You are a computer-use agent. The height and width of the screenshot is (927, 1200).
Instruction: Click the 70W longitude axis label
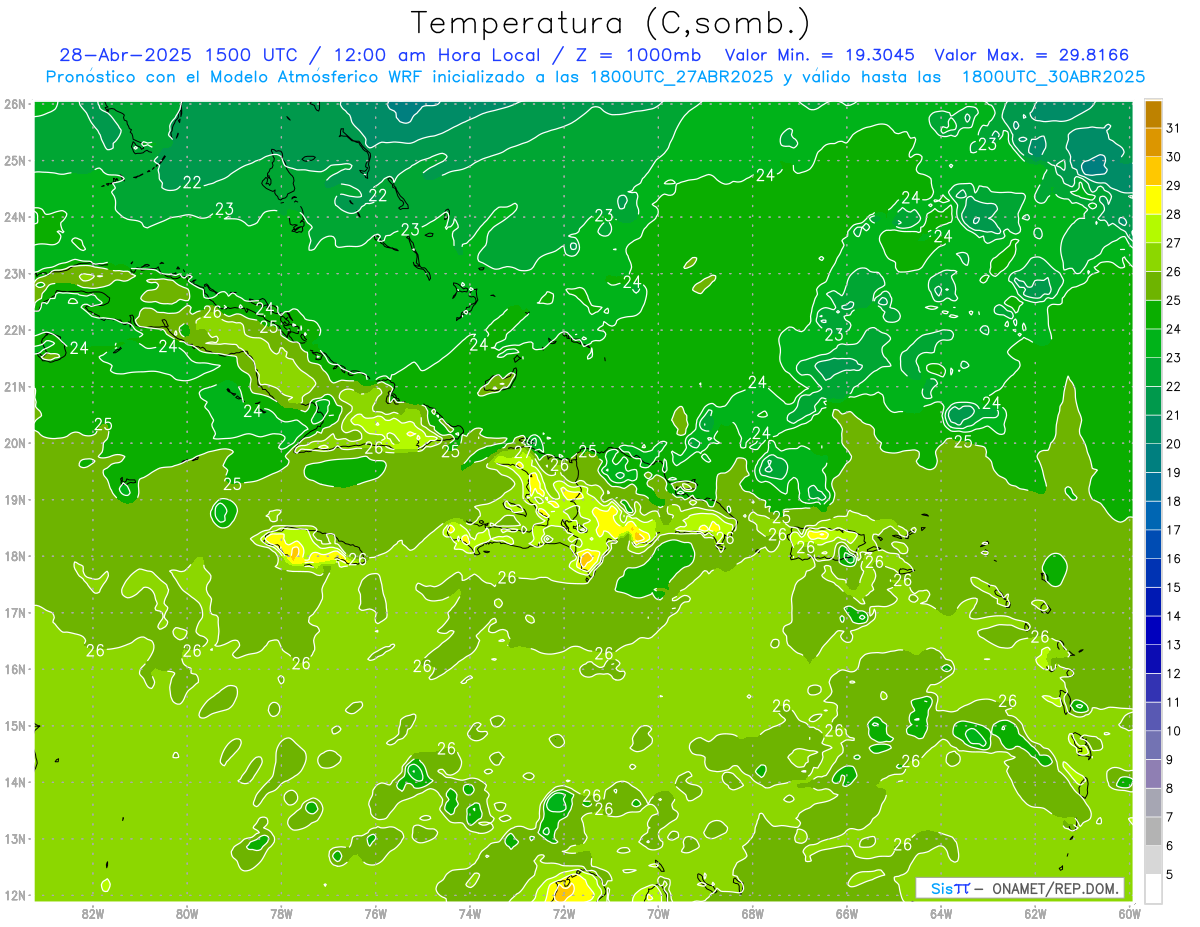[658, 912]
